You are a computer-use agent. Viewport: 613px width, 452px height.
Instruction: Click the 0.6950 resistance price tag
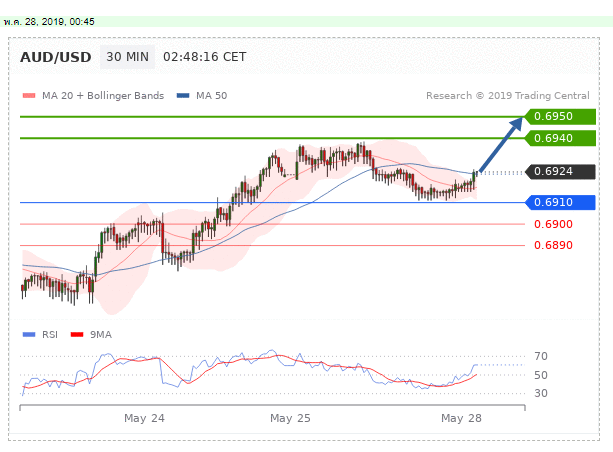point(560,117)
